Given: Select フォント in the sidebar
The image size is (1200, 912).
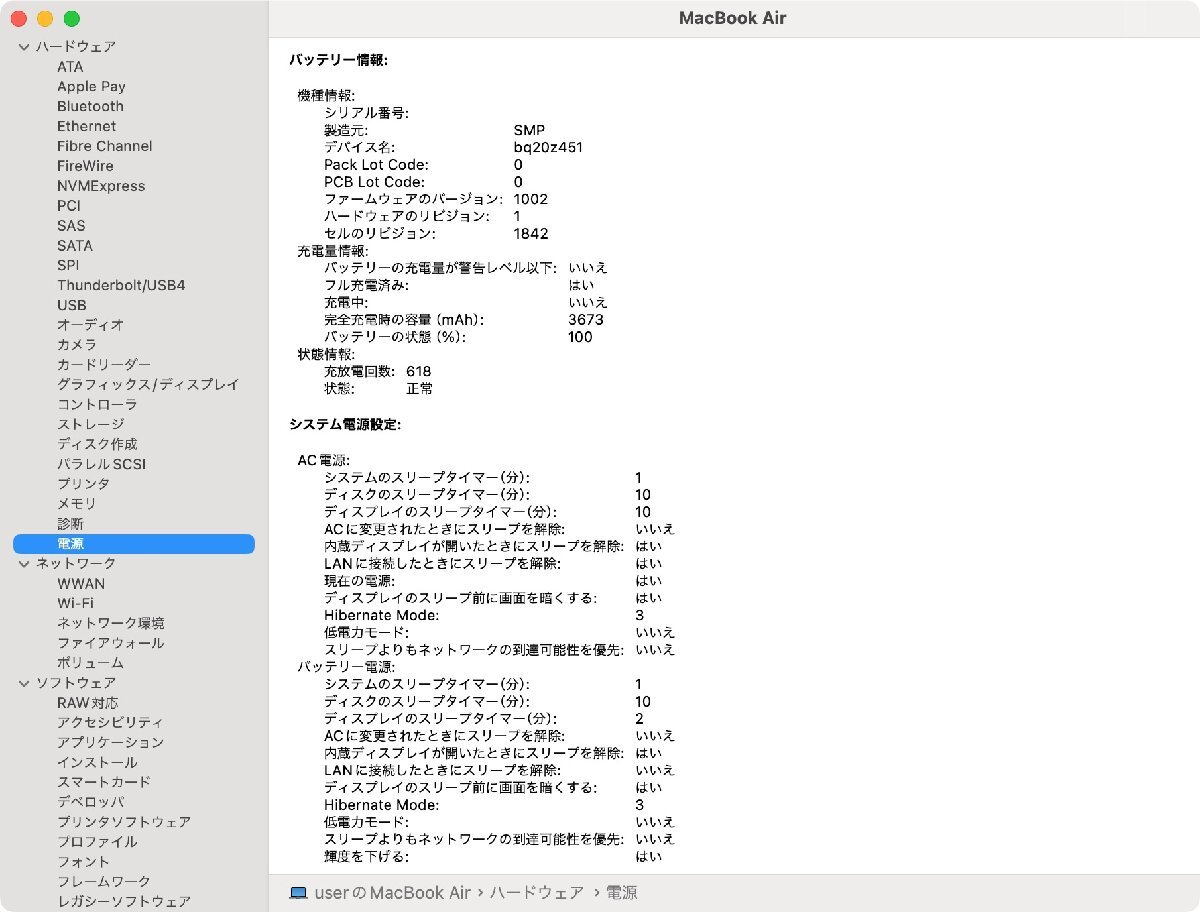Looking at the screenshot, I should (x=83, y=862).
